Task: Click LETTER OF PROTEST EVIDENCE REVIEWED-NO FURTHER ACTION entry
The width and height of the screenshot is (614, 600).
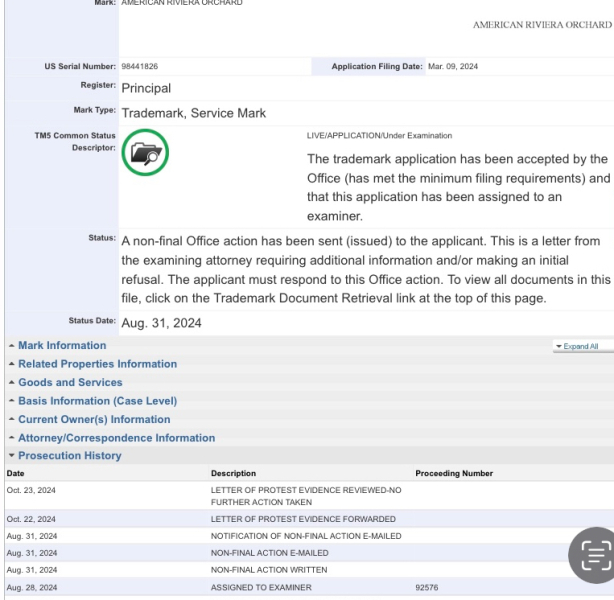Action: pos(306,496)
